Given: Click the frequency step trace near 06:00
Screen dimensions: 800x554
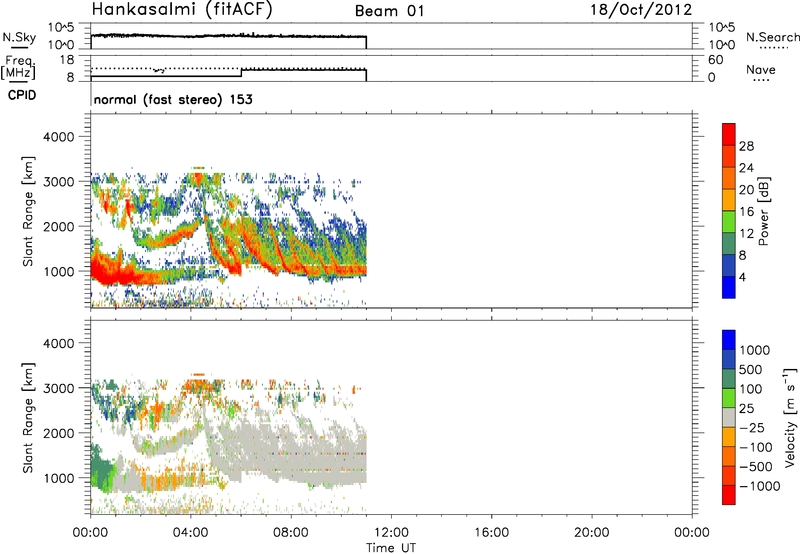Looking at the screenshot, I should click(x=241, y=73).
